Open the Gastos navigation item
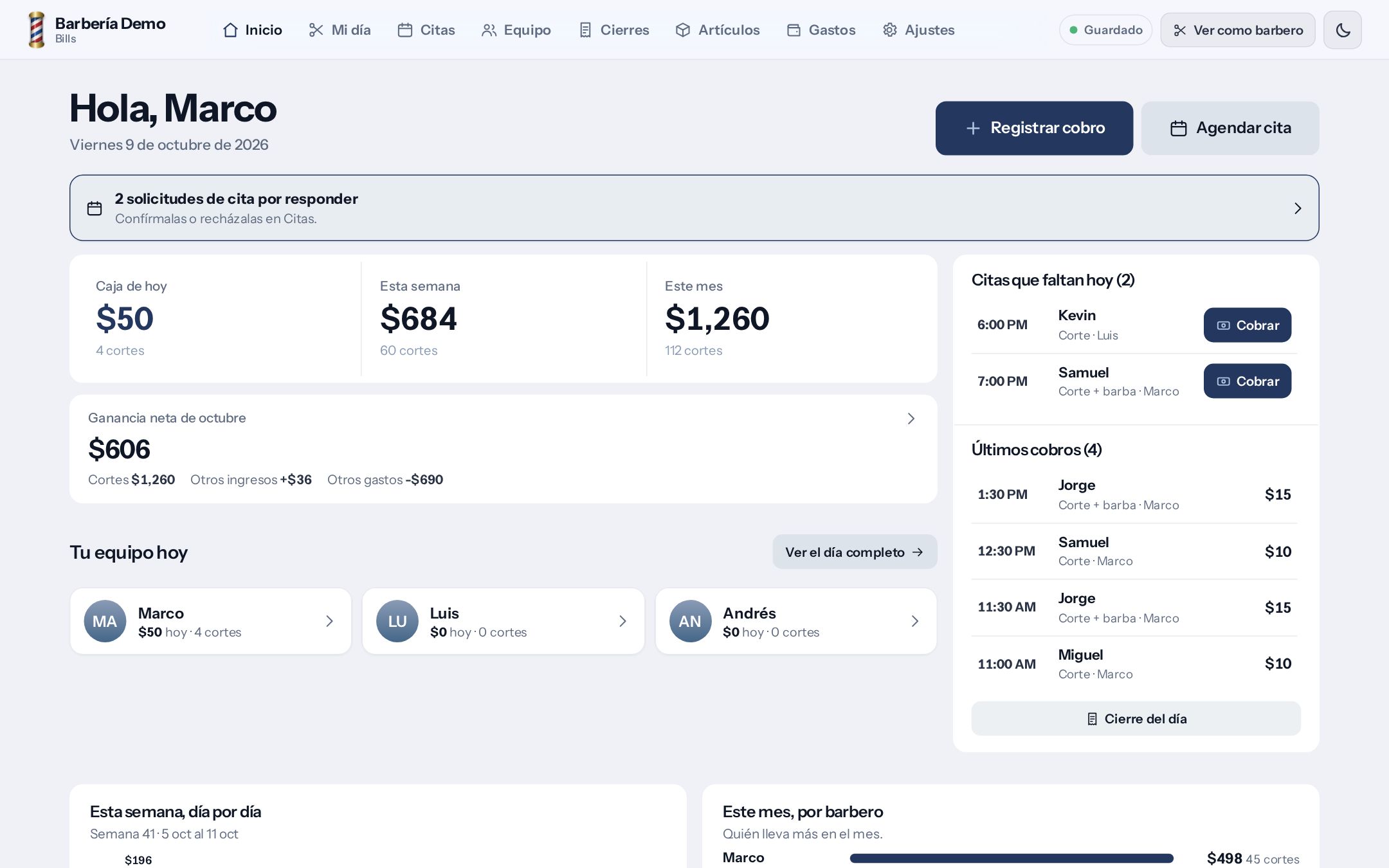 tap(821, 30)
